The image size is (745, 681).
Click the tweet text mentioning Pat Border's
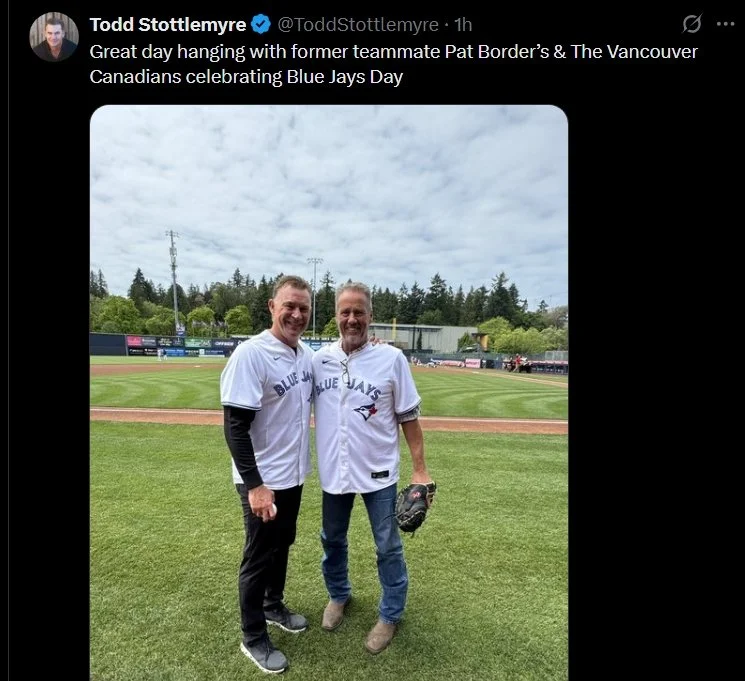[393, 64]
